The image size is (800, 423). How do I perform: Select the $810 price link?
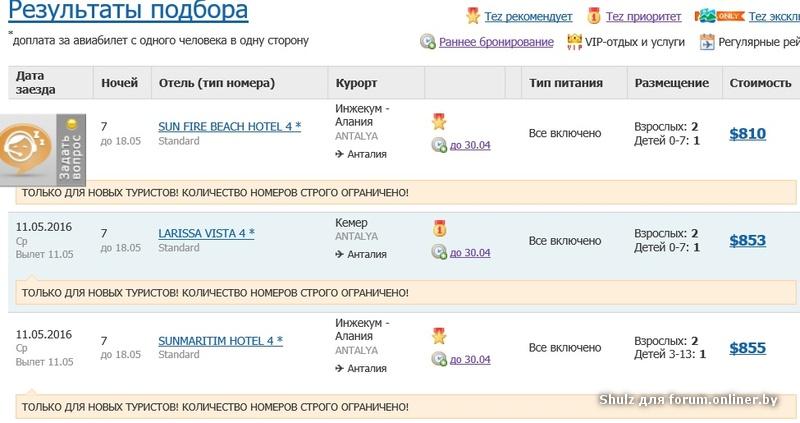coord(747,134)
